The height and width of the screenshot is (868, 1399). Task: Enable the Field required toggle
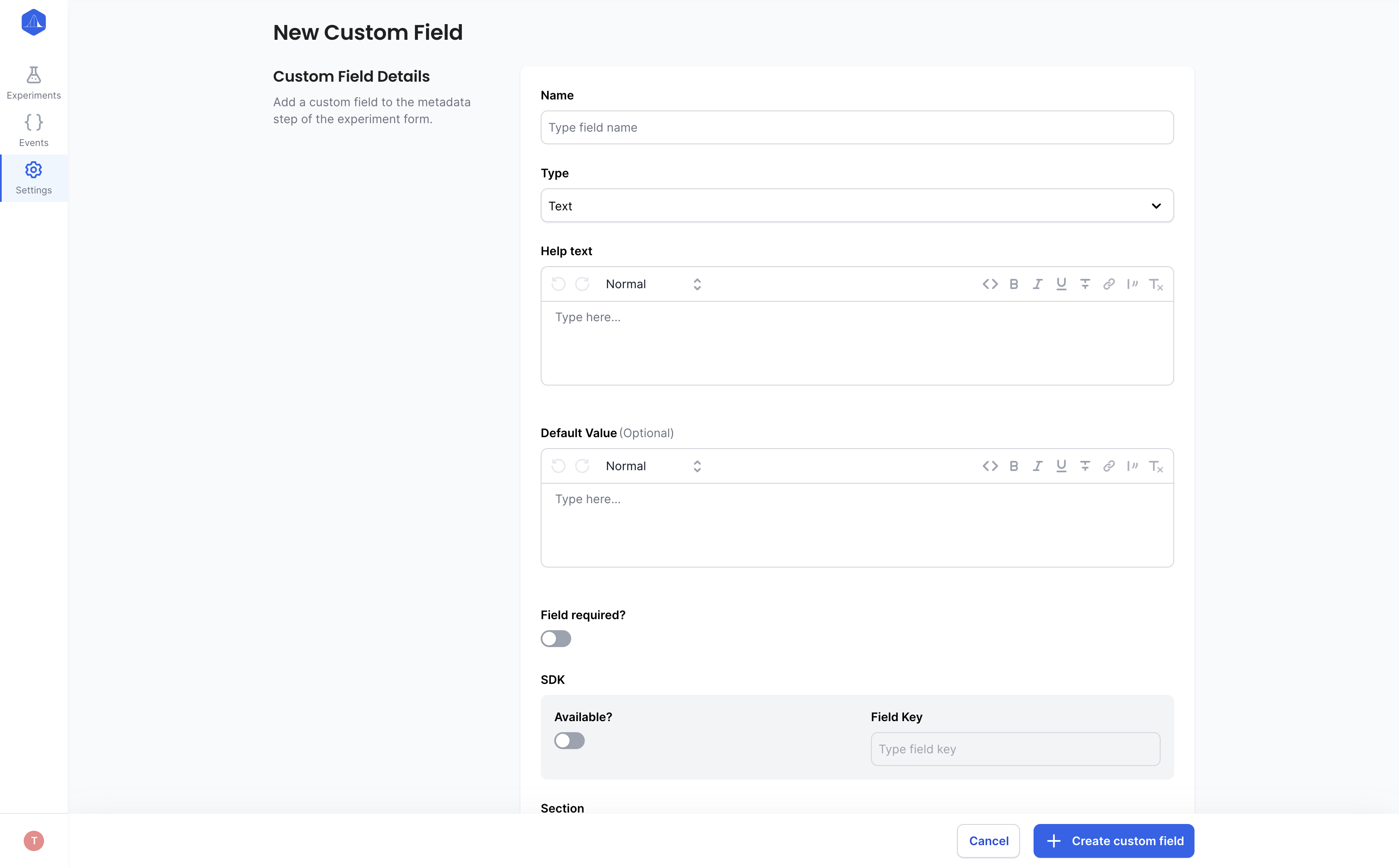(x=556, y=638)
